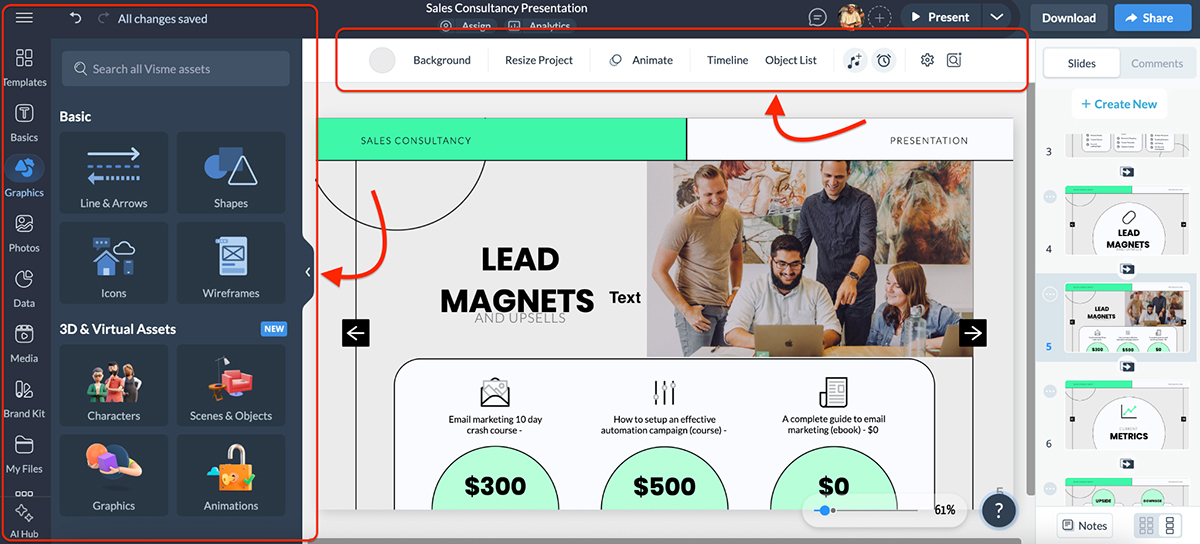This screenshot has height=544, width=1200.
Task: Open transition icon below slide 5
Action: coord(1127,365)
